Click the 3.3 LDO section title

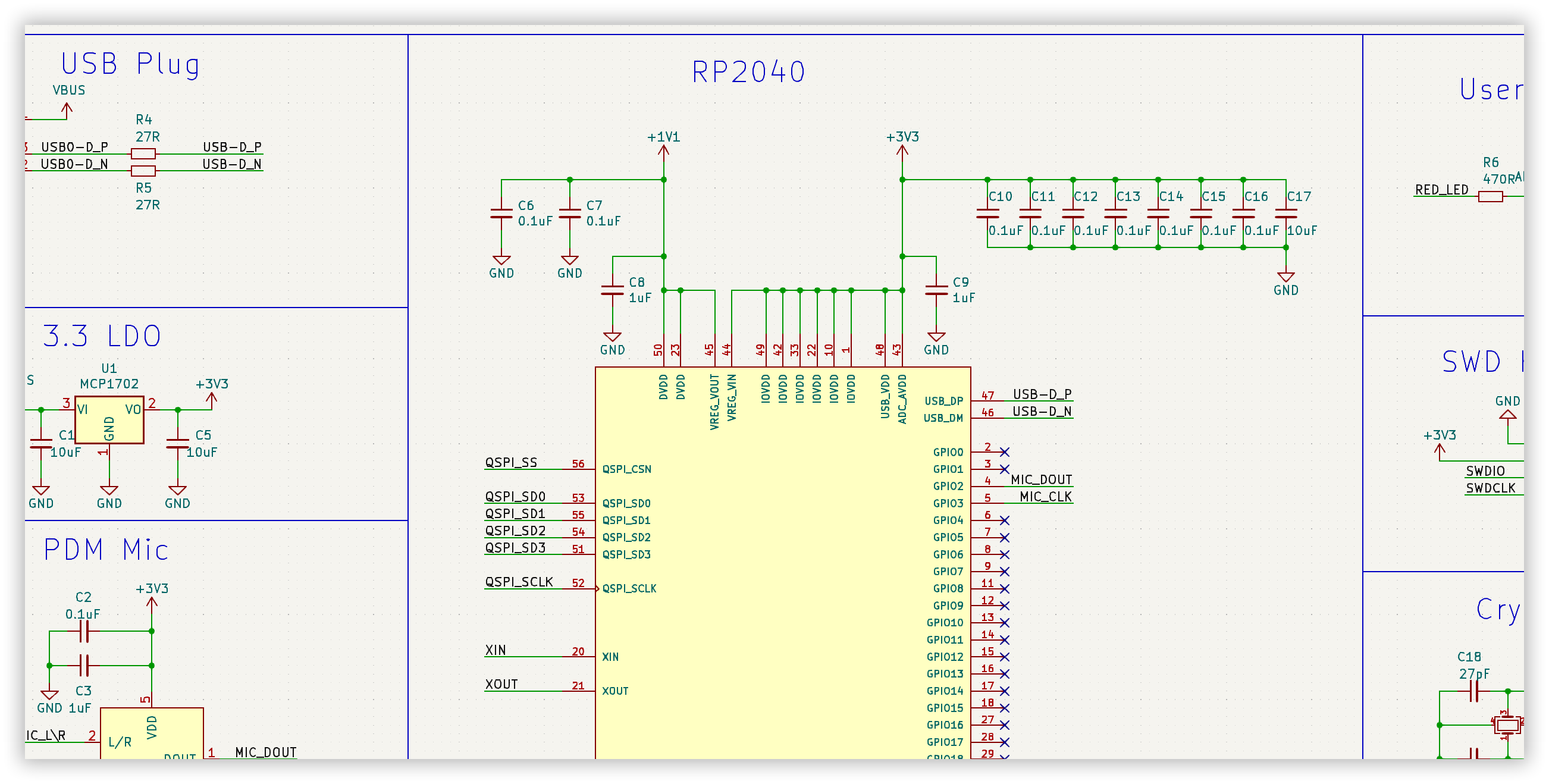tap(102, 335)
